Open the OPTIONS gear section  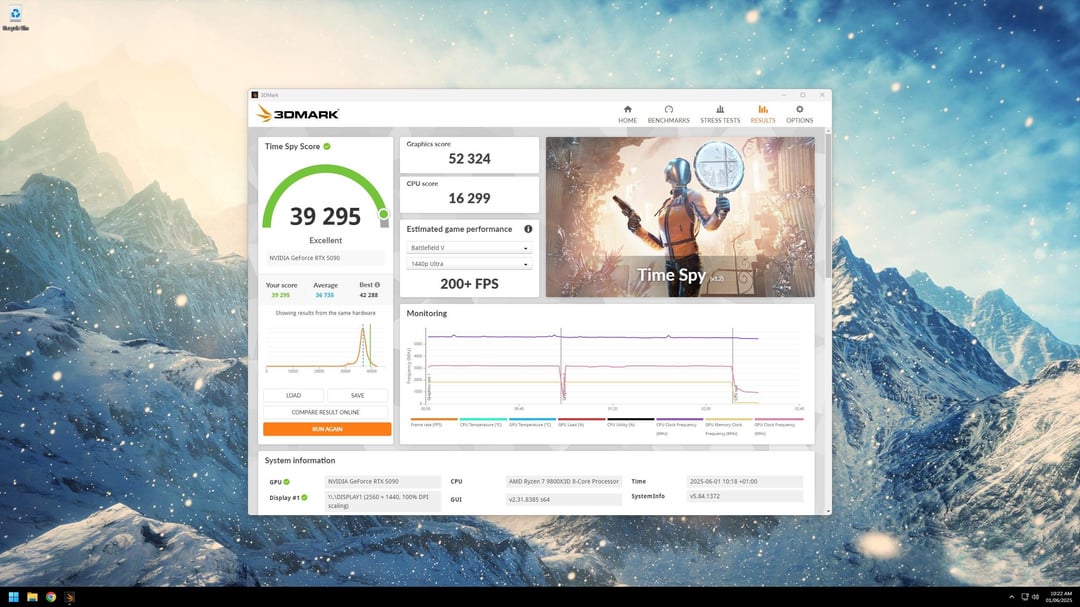point(800,114)
